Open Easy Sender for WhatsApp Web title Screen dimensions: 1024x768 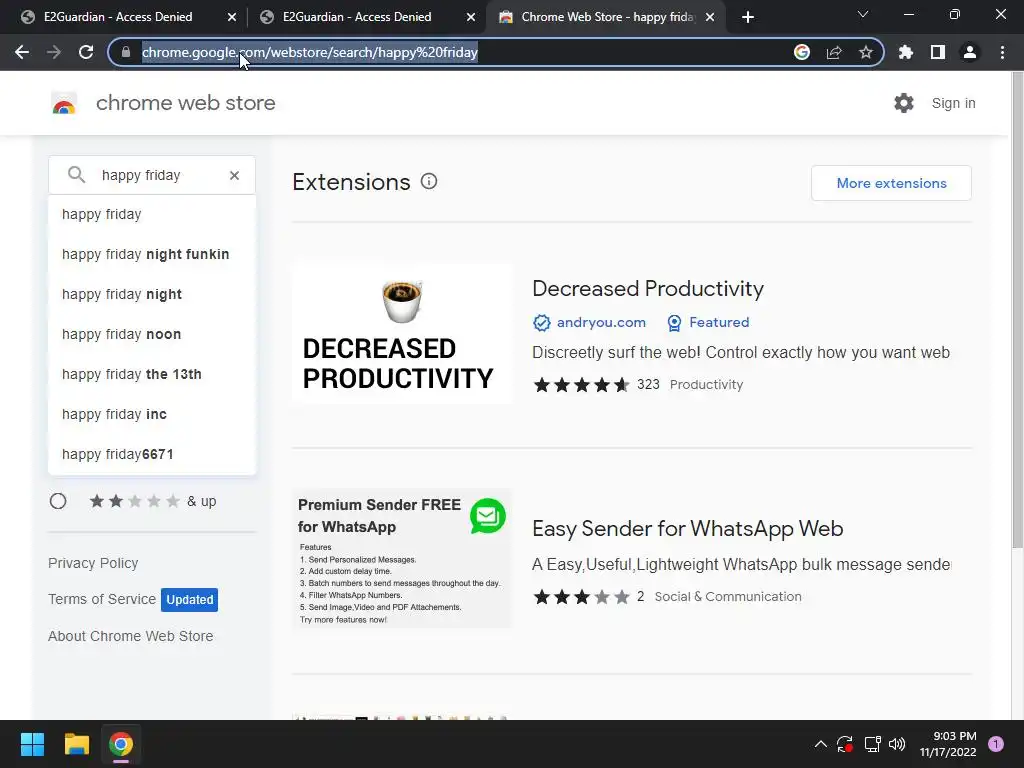pos(688,528)
